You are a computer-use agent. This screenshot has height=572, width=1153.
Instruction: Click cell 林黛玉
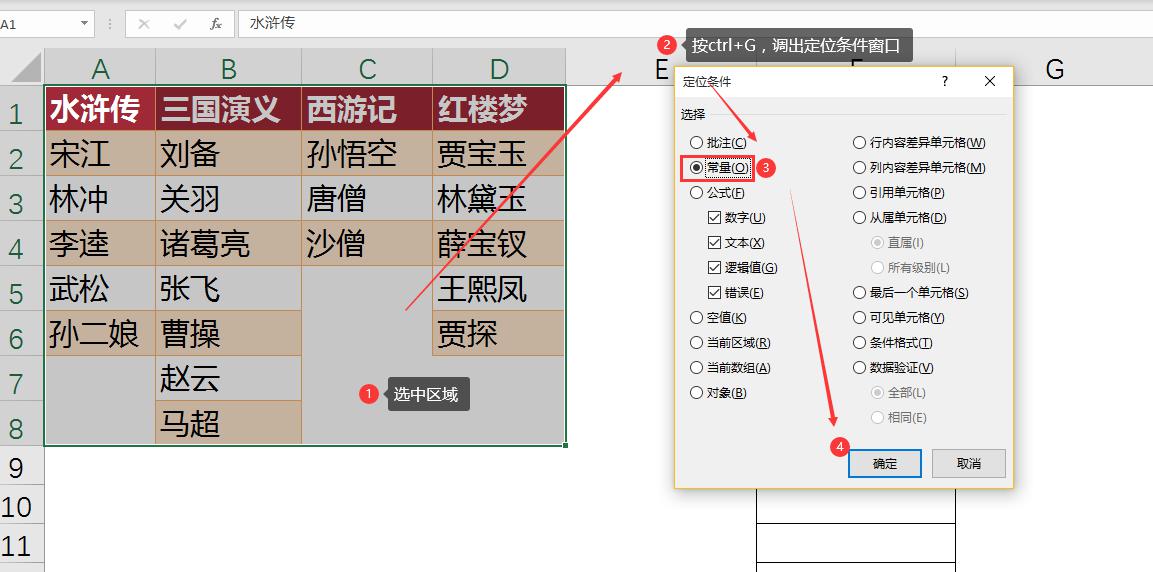pos(499,199)
